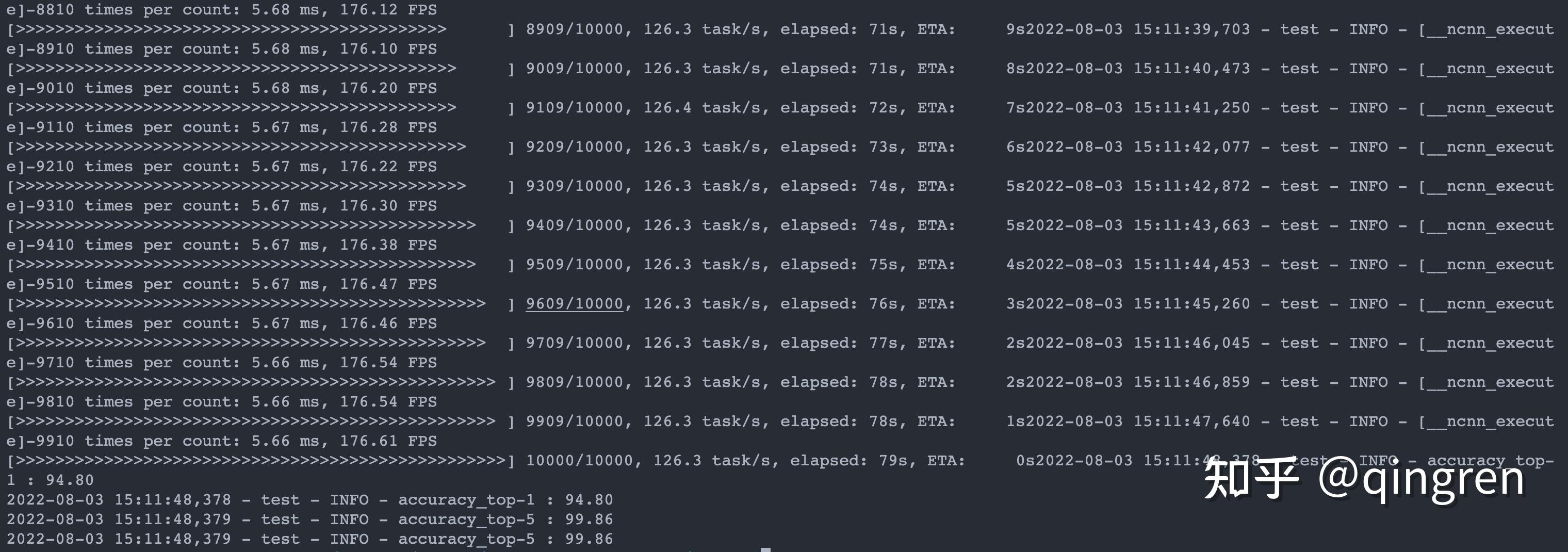Click the e]-8810 times per count line
The image size is (1568, 552).
coord(222,10)
